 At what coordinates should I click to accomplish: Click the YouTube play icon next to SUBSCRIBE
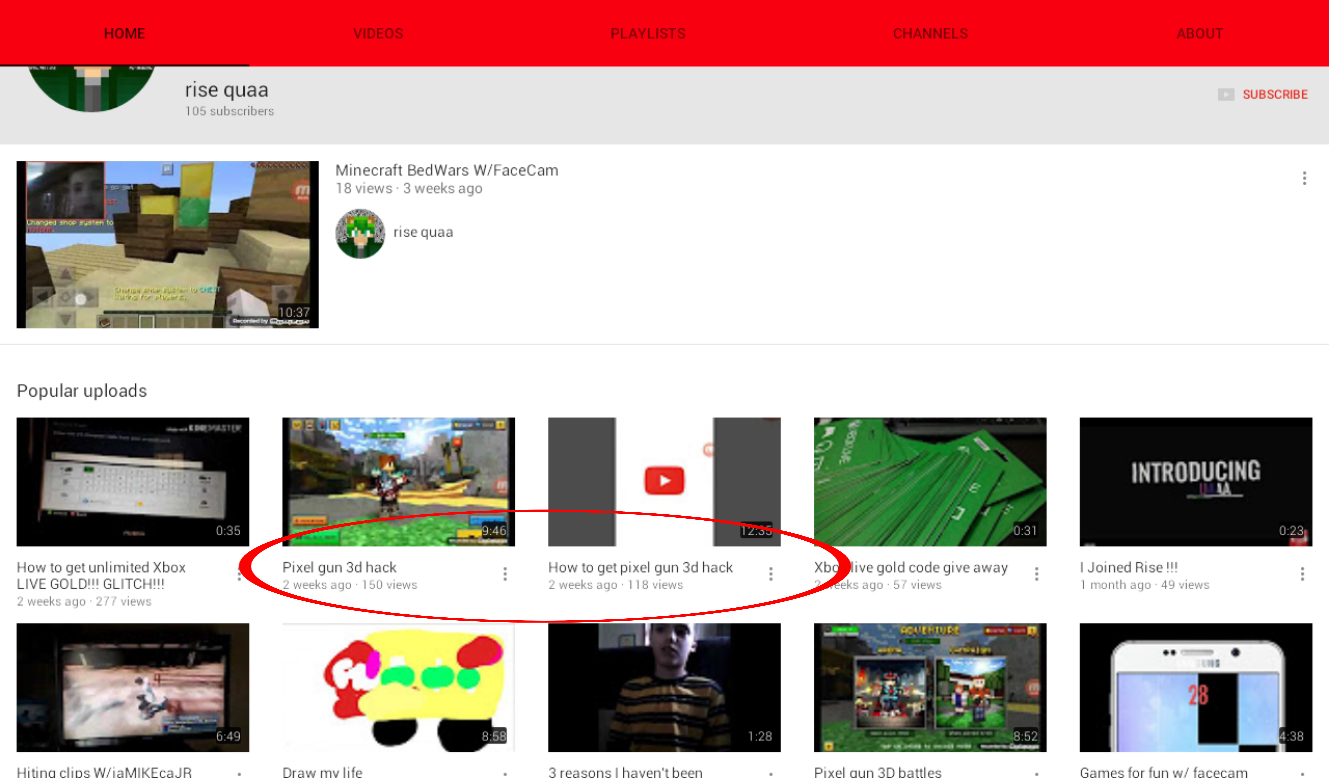click(x=1226, y=94)
